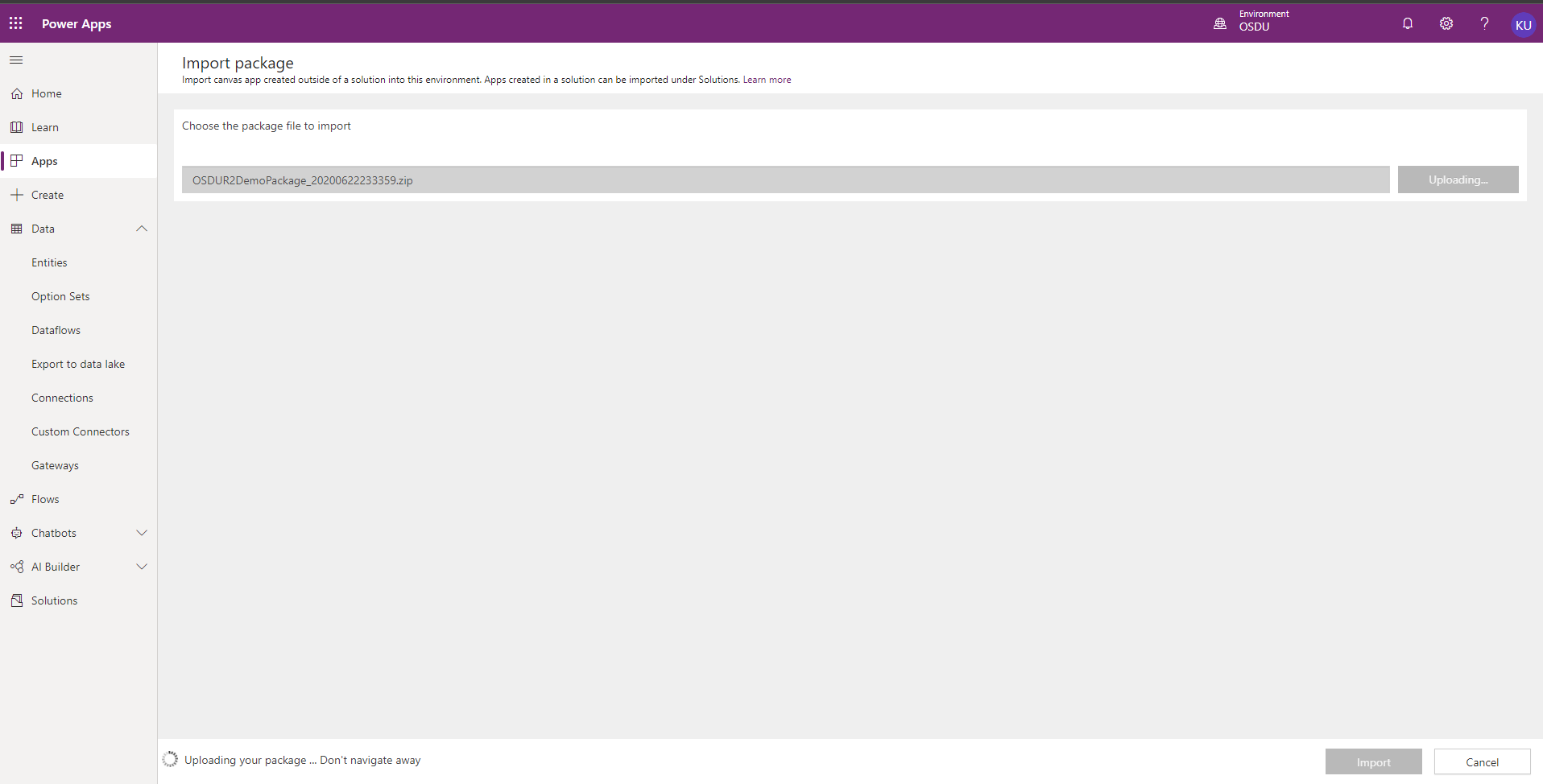Open notifications bell icon
1543x784 pixels.
[x=1408, y=23]
